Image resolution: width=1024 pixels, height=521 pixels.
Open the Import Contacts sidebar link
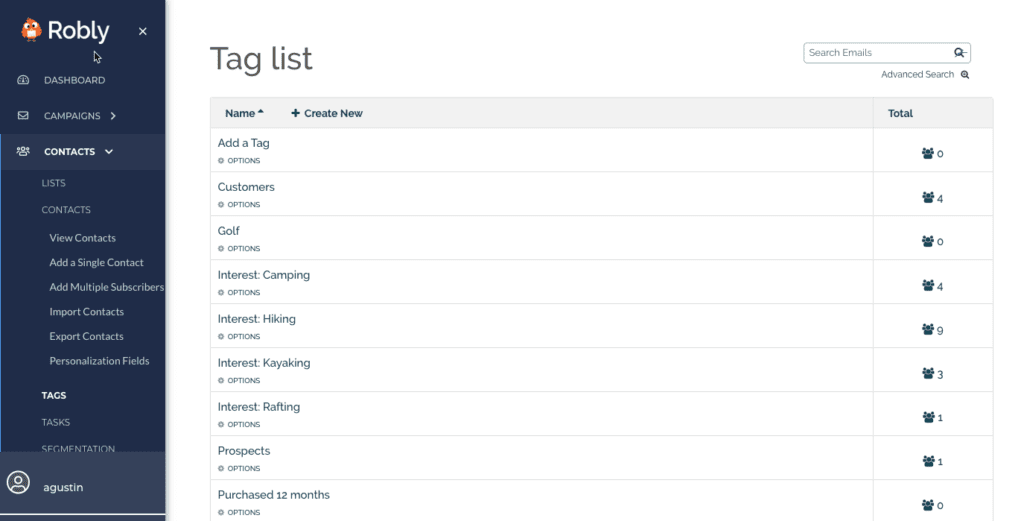(x=86, y=312)
